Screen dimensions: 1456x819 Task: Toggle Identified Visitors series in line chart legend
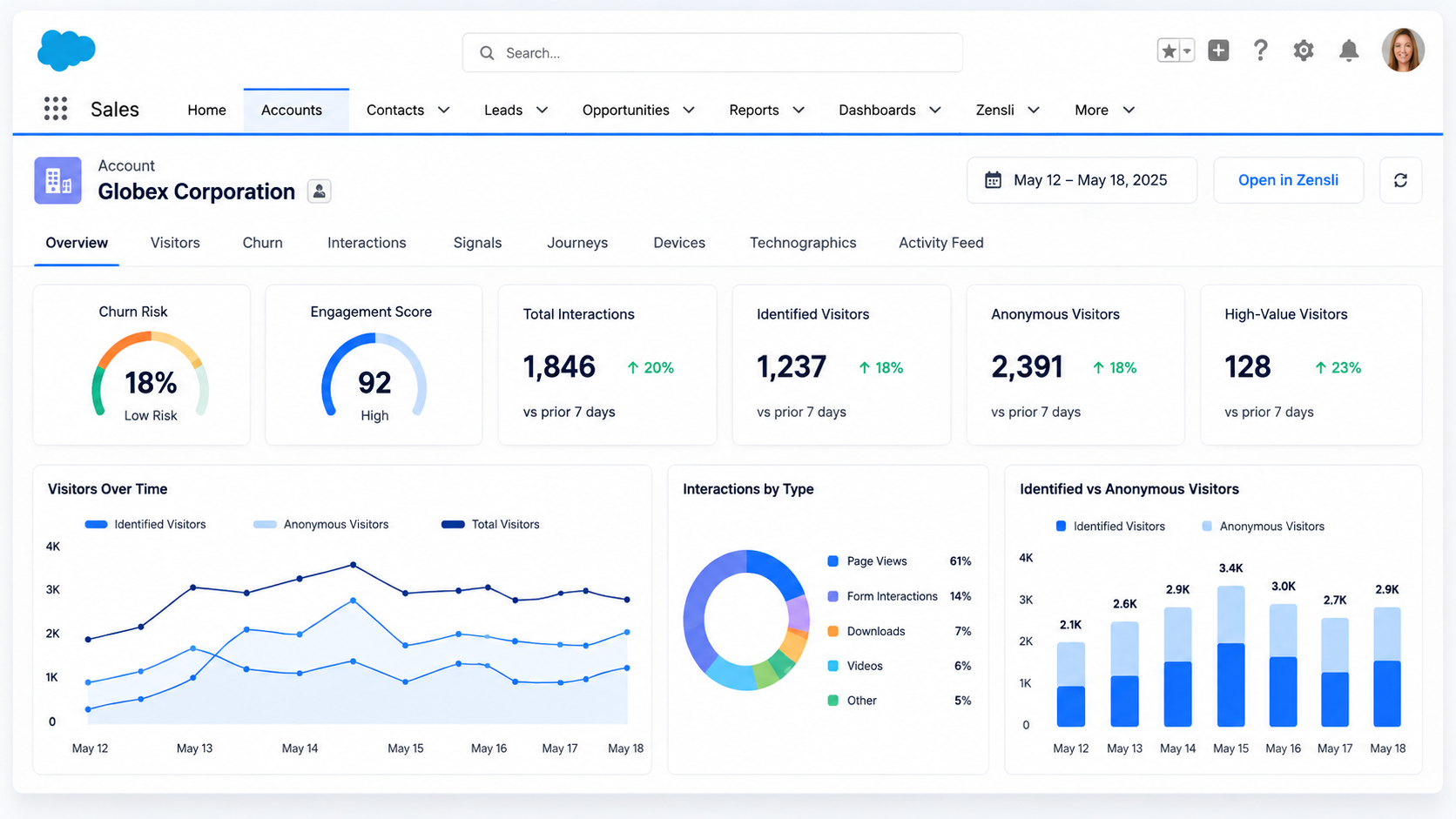tap(145, 524)
